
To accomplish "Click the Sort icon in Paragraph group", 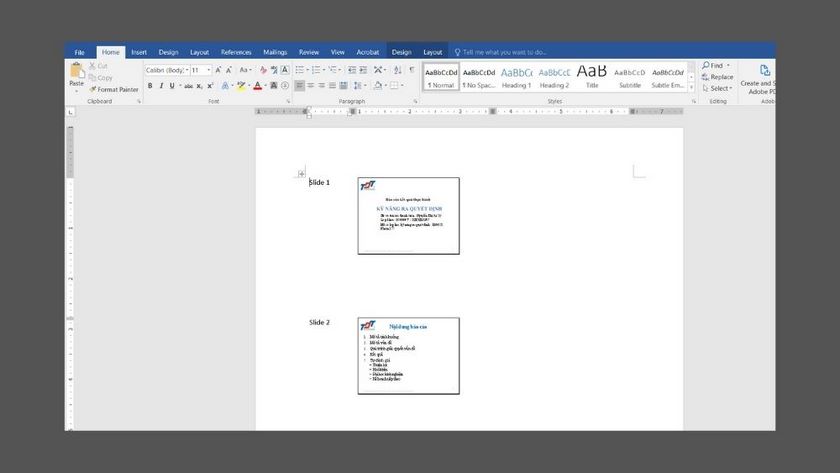I will point(397,70).
